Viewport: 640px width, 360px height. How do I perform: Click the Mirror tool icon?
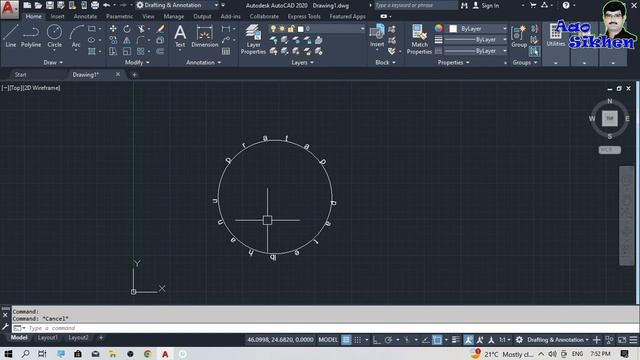127,40
